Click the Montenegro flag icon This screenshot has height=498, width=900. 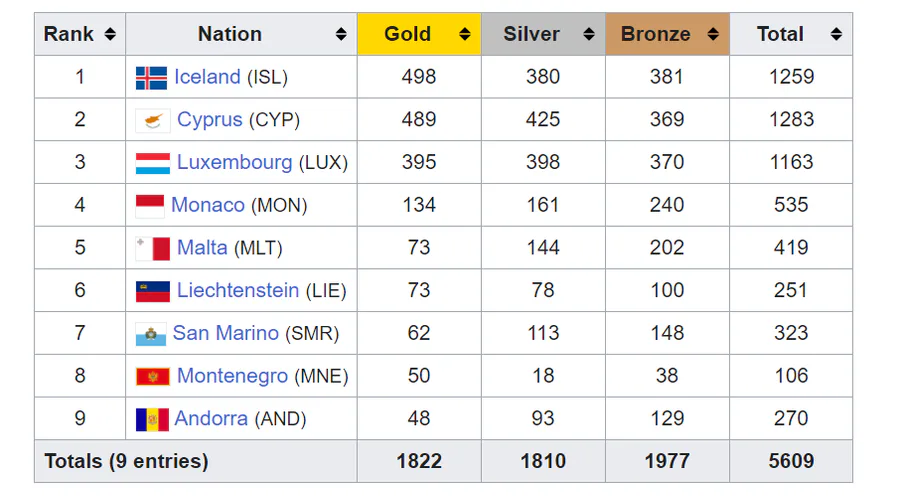pyautogui.click(x=153, y=377)
